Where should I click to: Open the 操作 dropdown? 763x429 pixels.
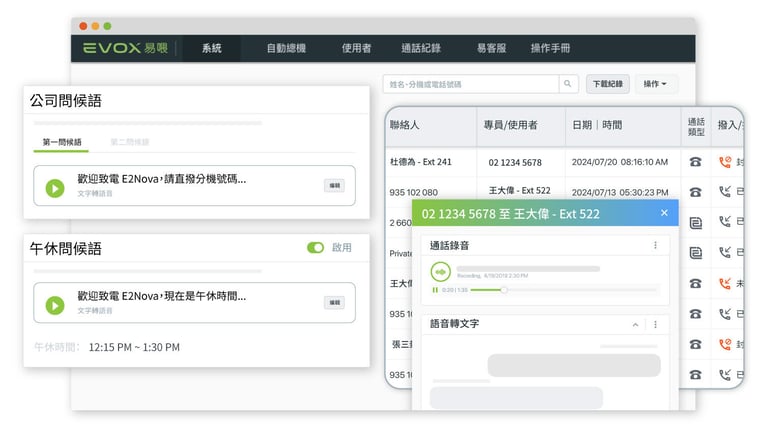point(654,84)
